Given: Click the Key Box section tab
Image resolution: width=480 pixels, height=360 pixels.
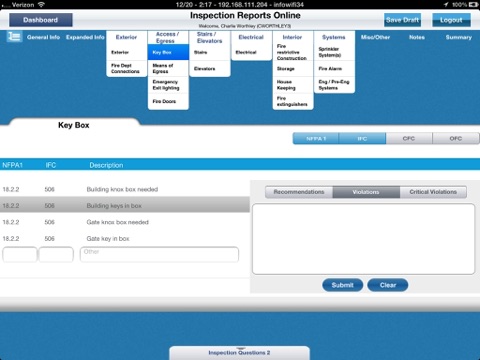Looking at the screenshot, I should point(74,125).
